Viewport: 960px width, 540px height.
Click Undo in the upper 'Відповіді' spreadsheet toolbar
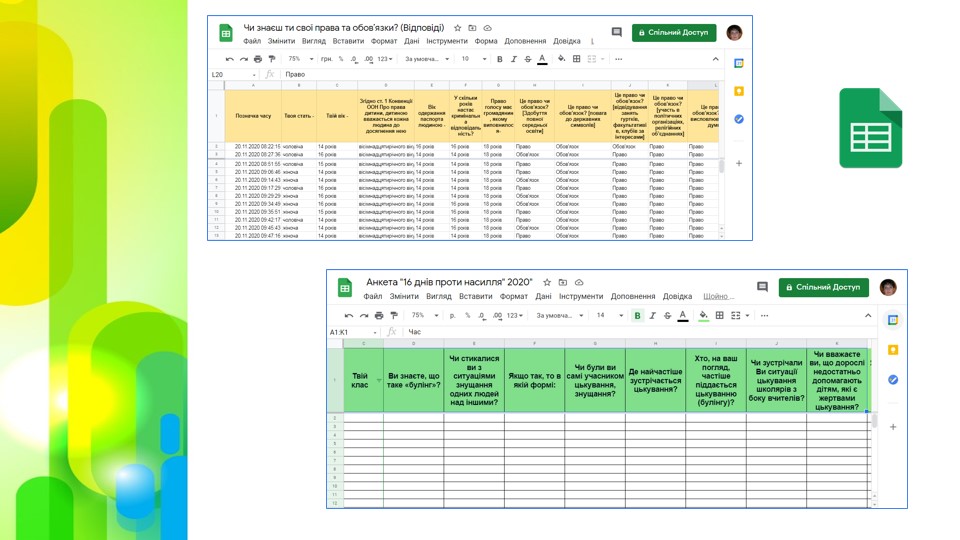(x=230, y=59)
